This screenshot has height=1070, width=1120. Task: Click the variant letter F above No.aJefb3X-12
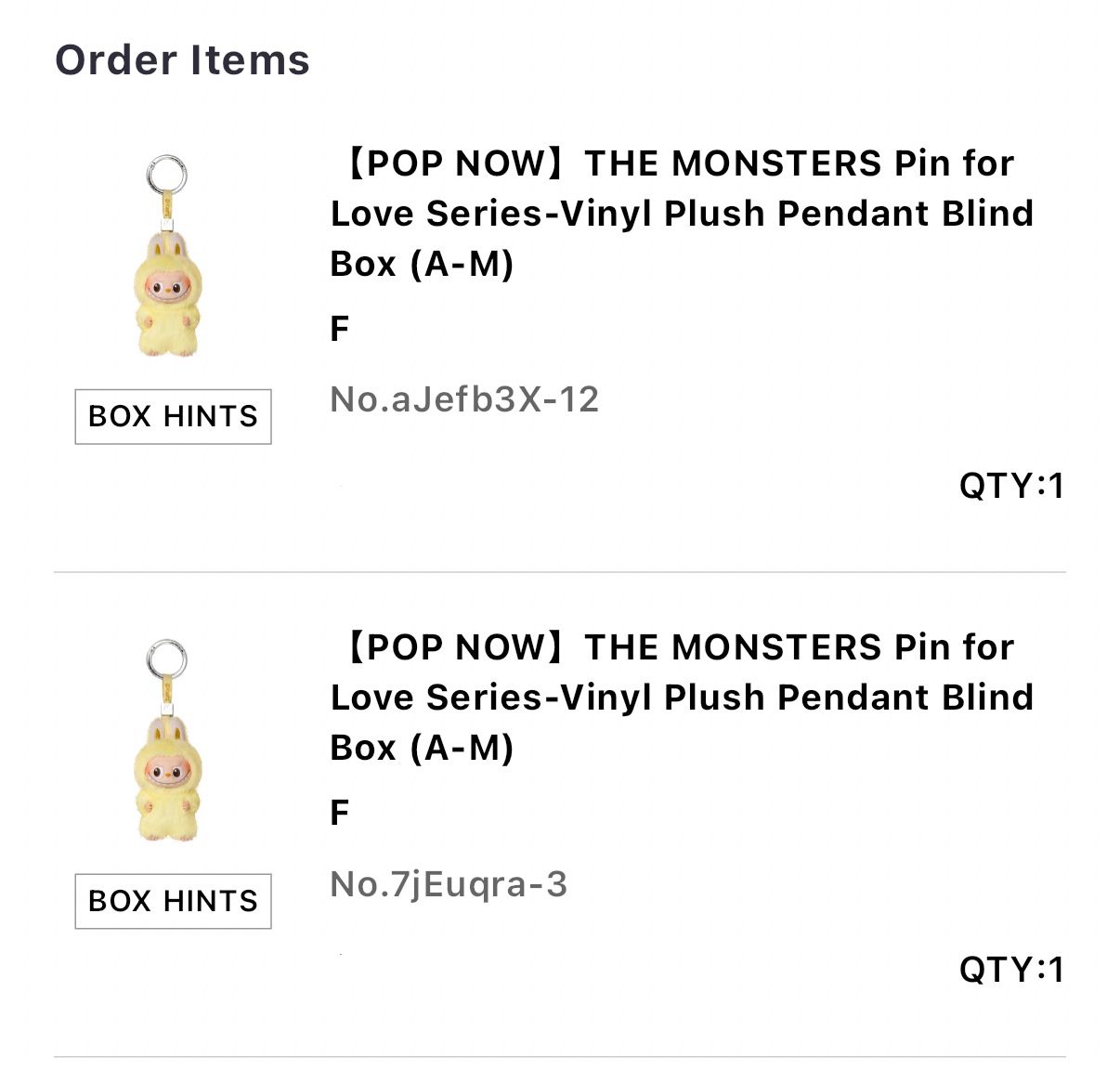[x=340, y=329]
